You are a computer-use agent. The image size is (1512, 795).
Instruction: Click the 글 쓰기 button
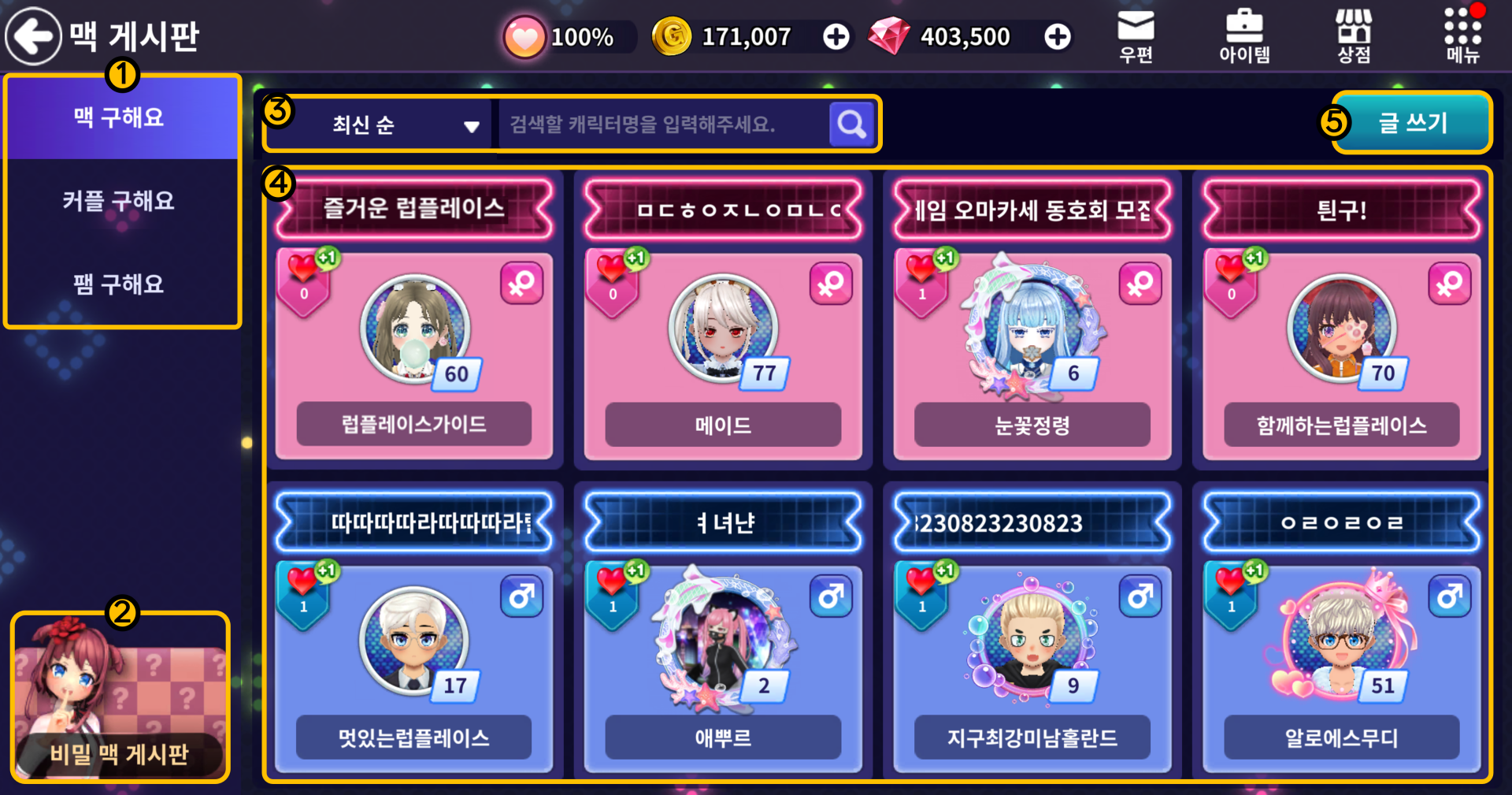(1411, 122)
